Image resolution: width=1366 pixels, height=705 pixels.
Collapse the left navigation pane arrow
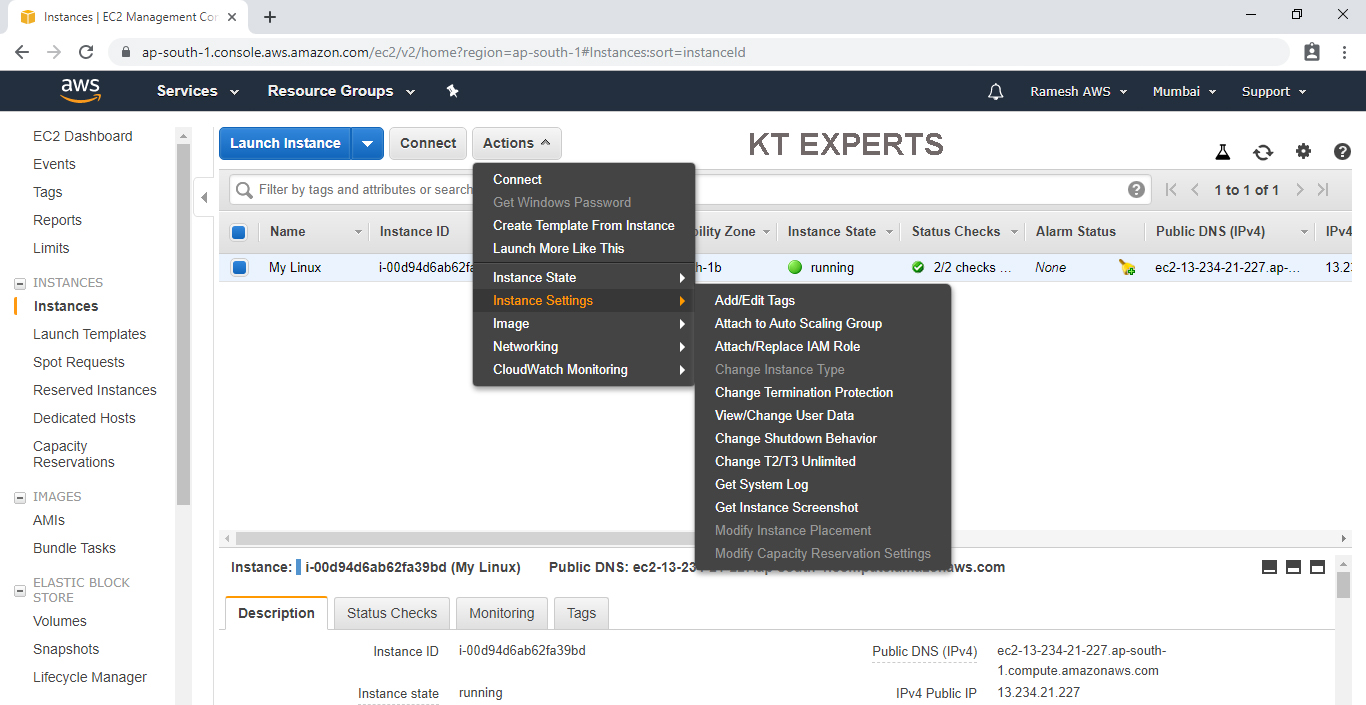pos(204,197)
